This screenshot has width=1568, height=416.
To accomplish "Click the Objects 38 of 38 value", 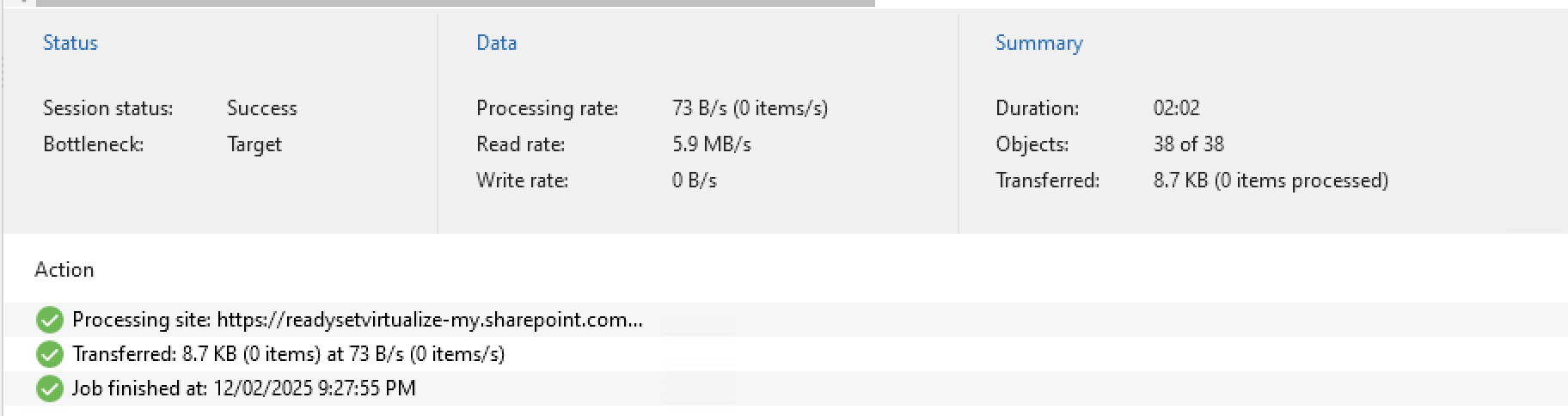I will [x=1189, y=144].
